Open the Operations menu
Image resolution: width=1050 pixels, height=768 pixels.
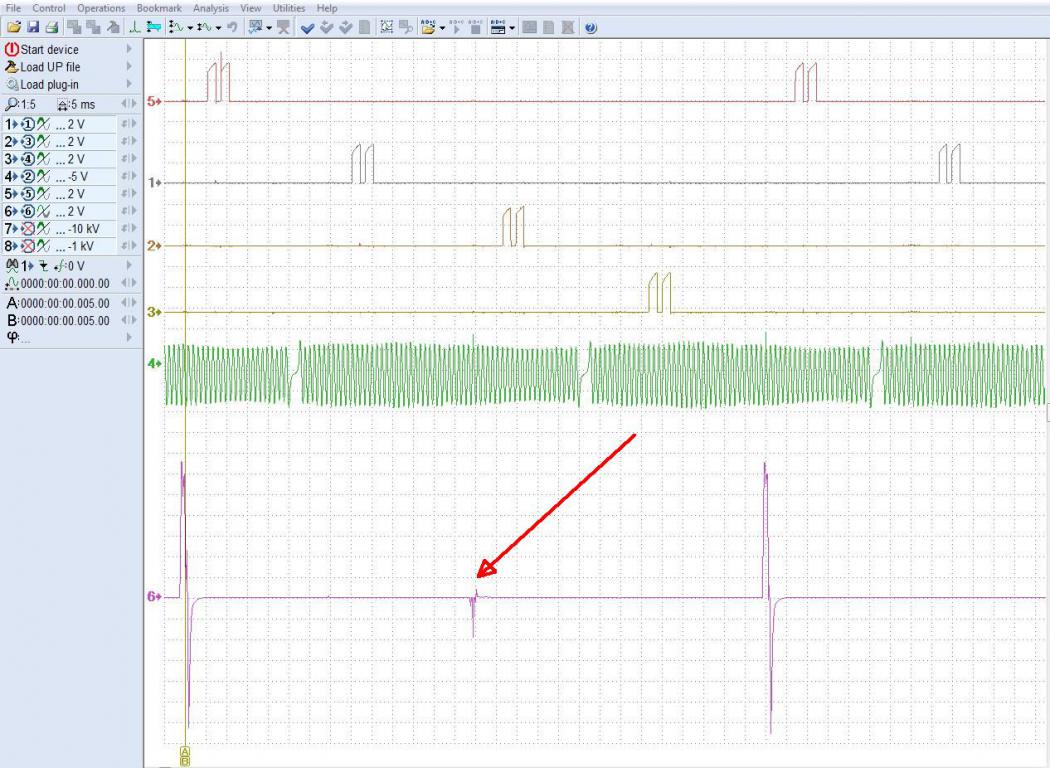click(x=101, y=8)
